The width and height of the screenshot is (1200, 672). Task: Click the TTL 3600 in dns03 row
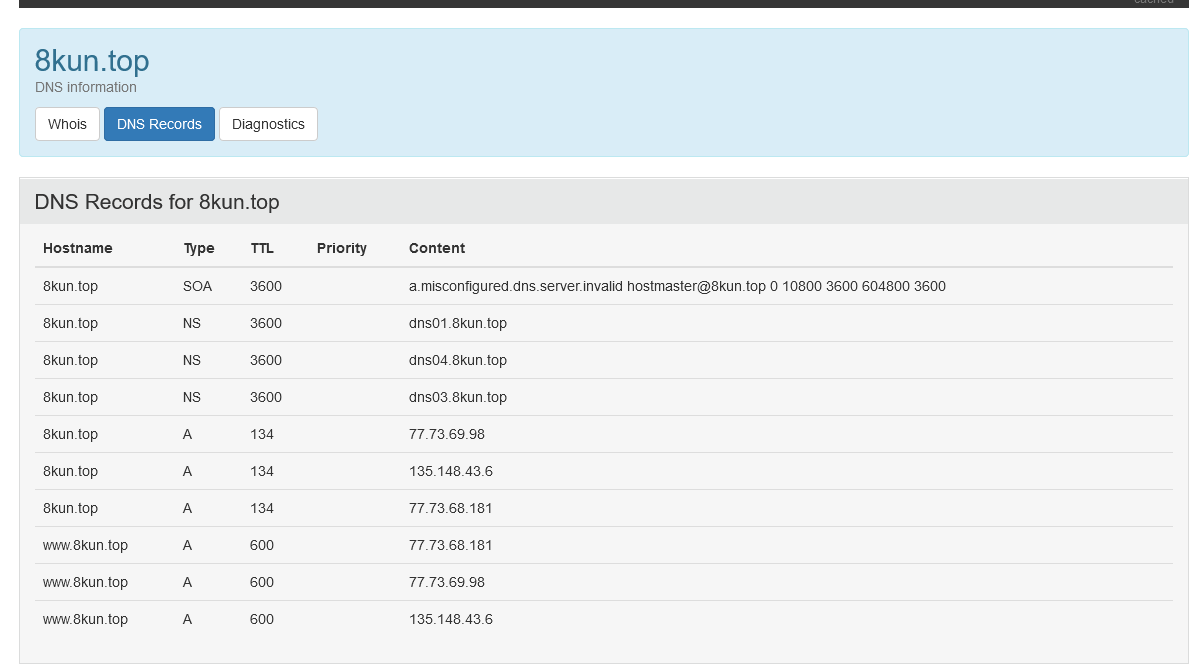pyautogui.click(x=266, y=397)
